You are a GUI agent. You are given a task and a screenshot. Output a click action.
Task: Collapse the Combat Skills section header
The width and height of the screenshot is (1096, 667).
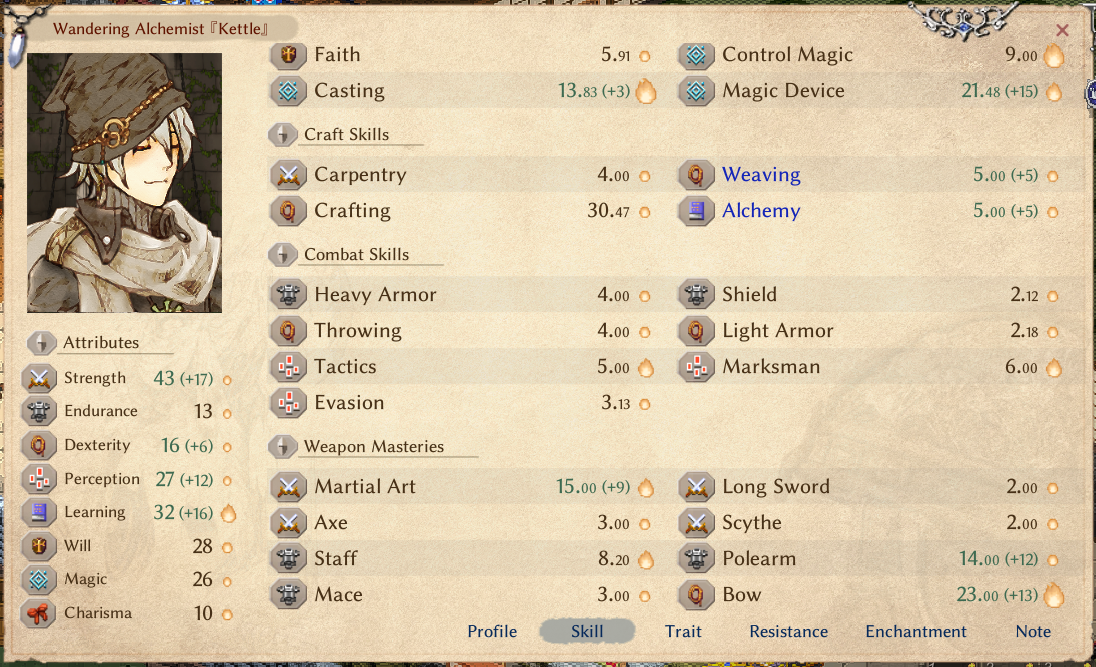[x=356, y=254]
